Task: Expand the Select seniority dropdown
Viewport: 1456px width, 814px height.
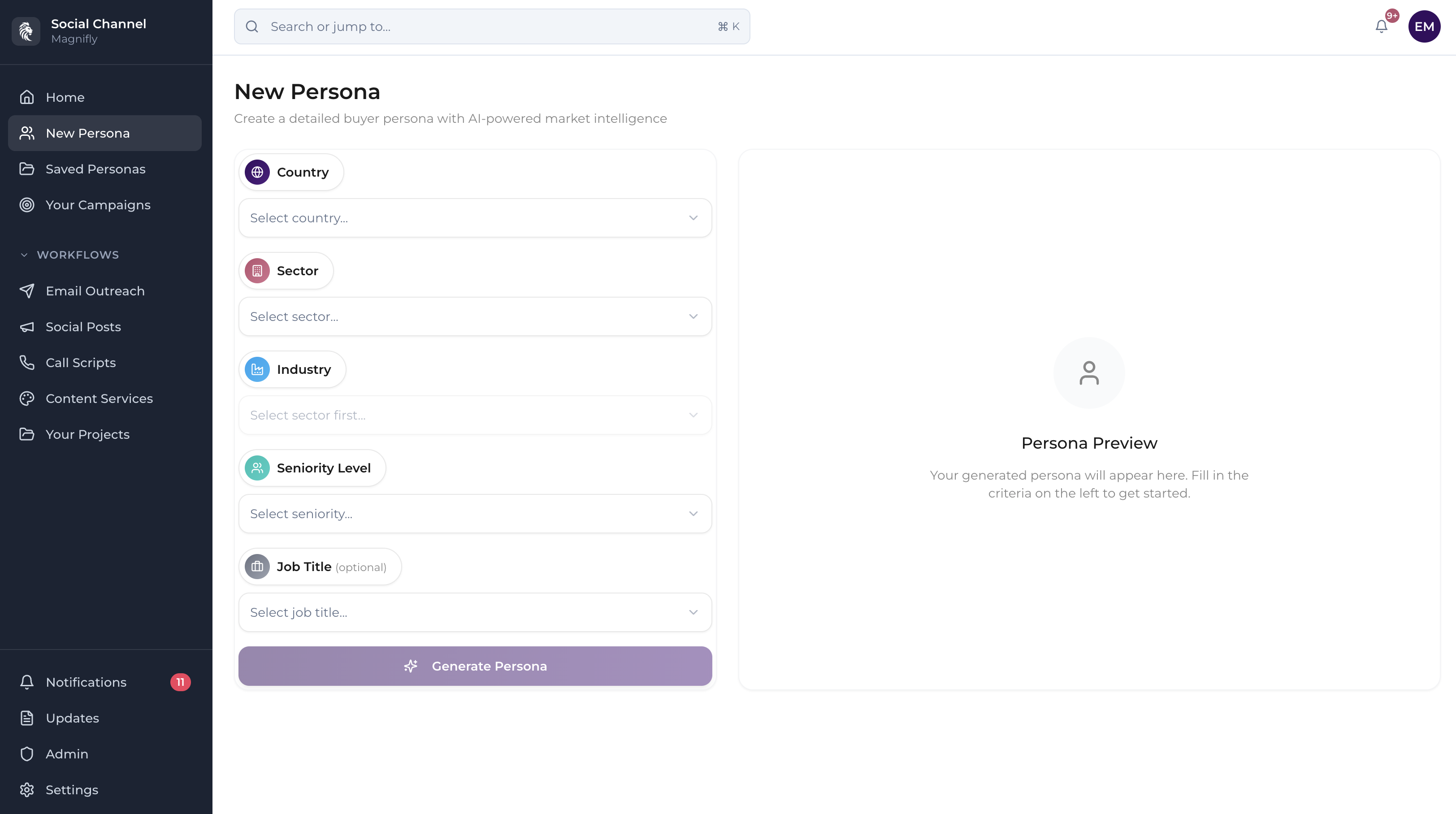Action: tap(475, 514)
